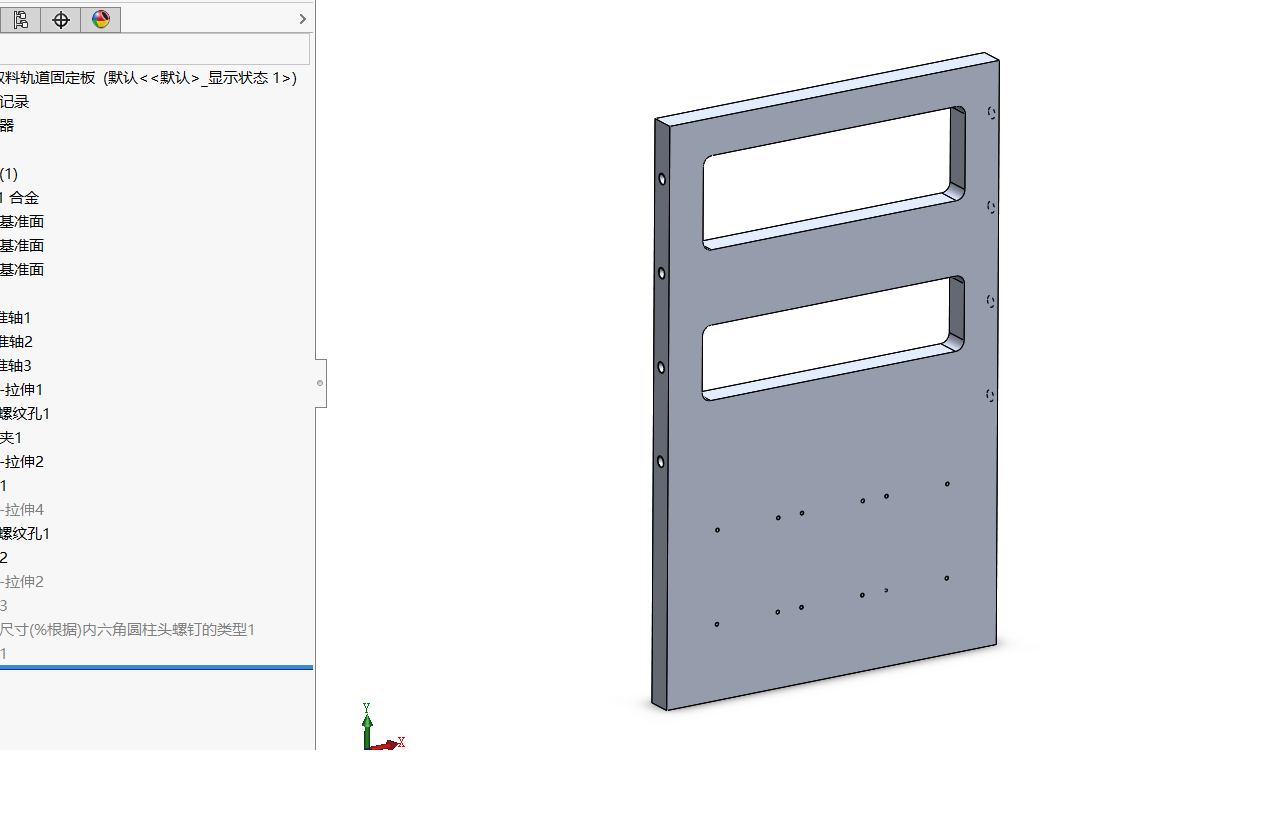
Task: Select the grayed-out -拉伸4 feature
Action: tap(22, 510)
